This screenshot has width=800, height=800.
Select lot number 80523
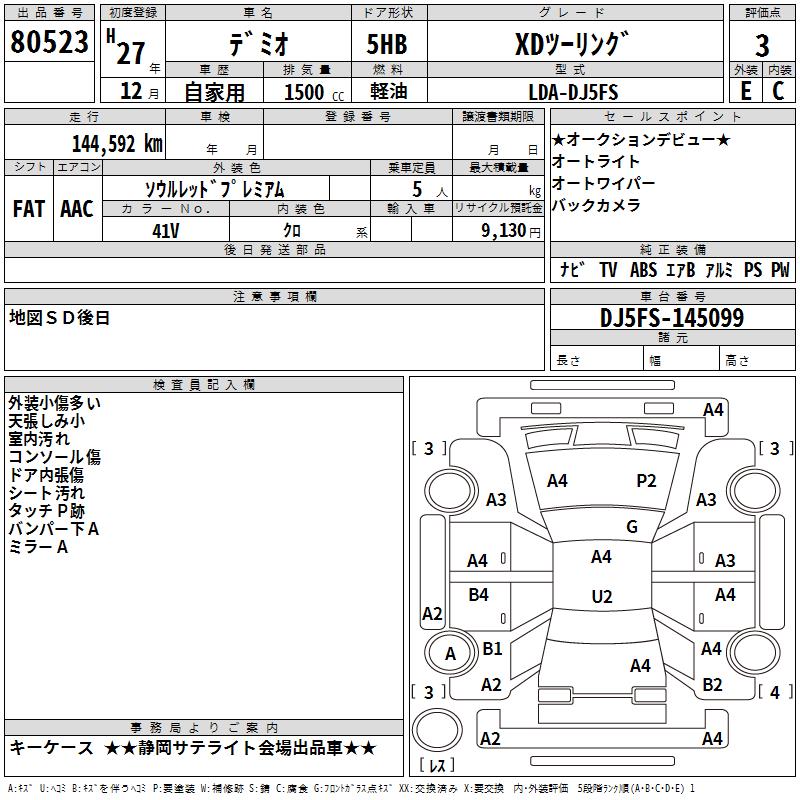49,42
